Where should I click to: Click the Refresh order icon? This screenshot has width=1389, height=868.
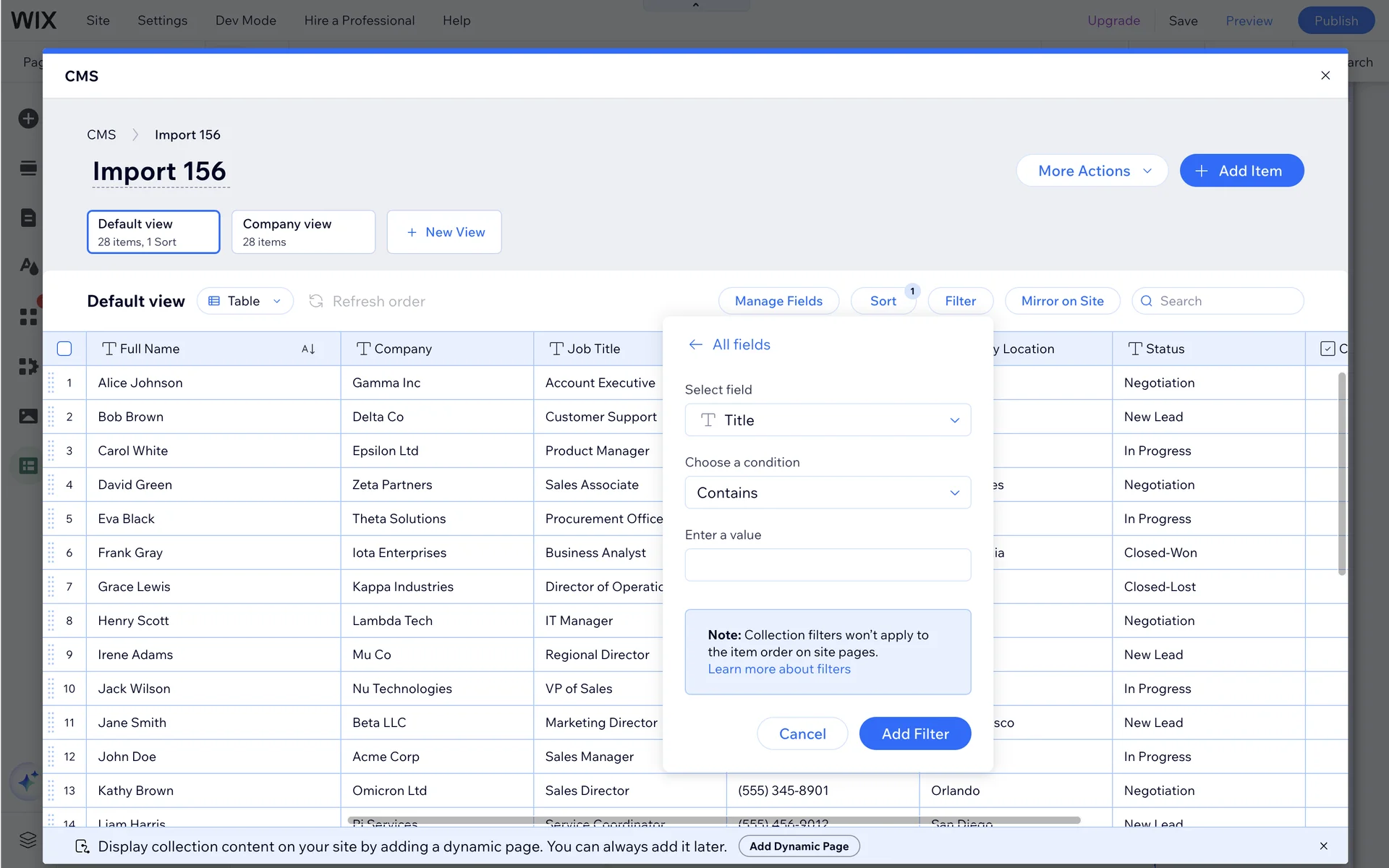316,301
